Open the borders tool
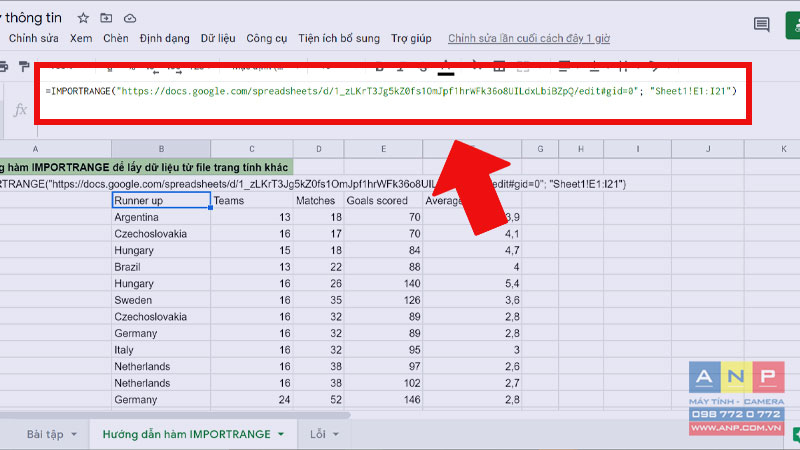The width and height of the screenshot is (800, 450). point(499,66)
